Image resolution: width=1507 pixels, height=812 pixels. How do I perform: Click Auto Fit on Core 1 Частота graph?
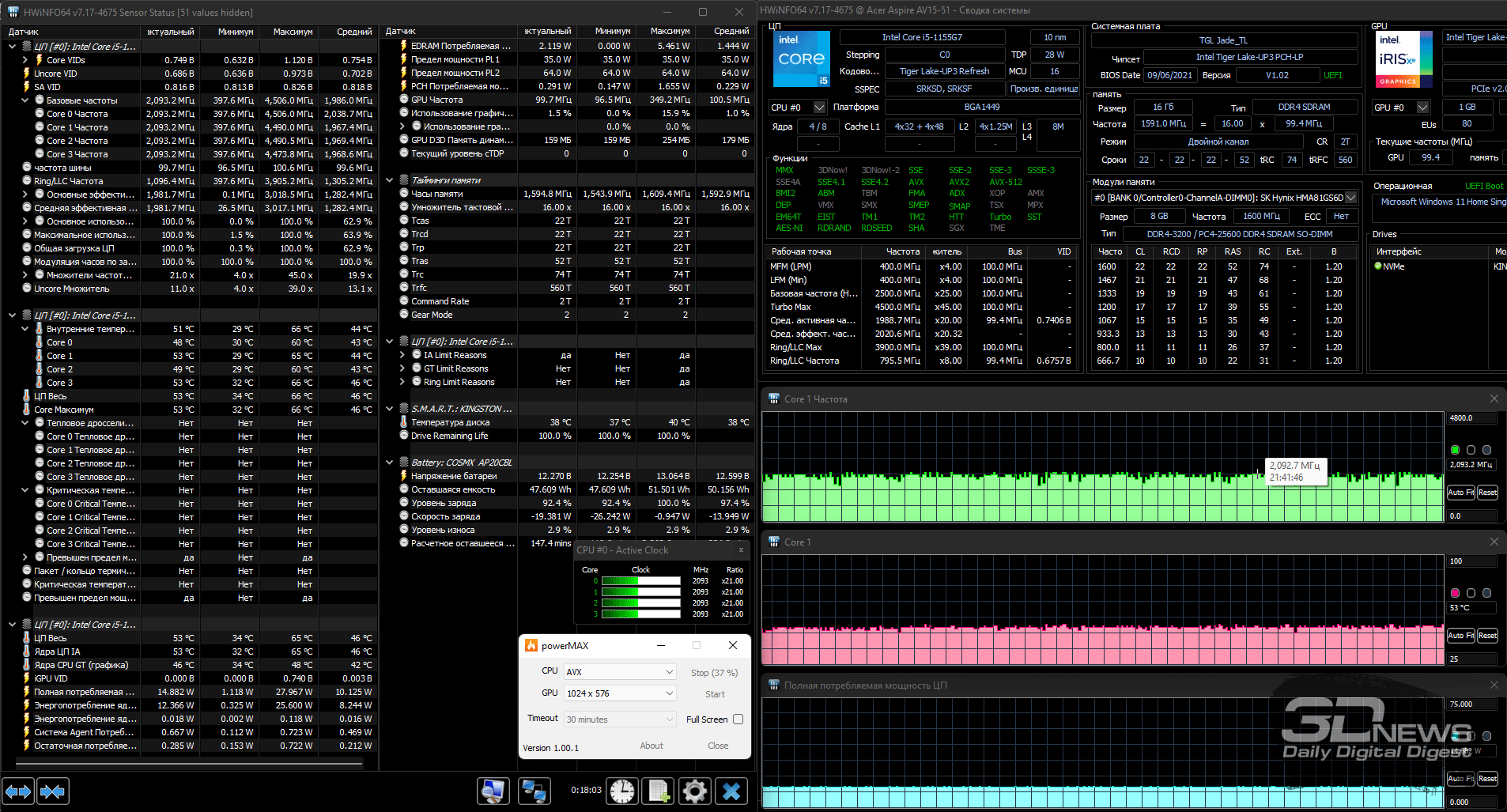pyautogui.click(x=1460, y=493)
